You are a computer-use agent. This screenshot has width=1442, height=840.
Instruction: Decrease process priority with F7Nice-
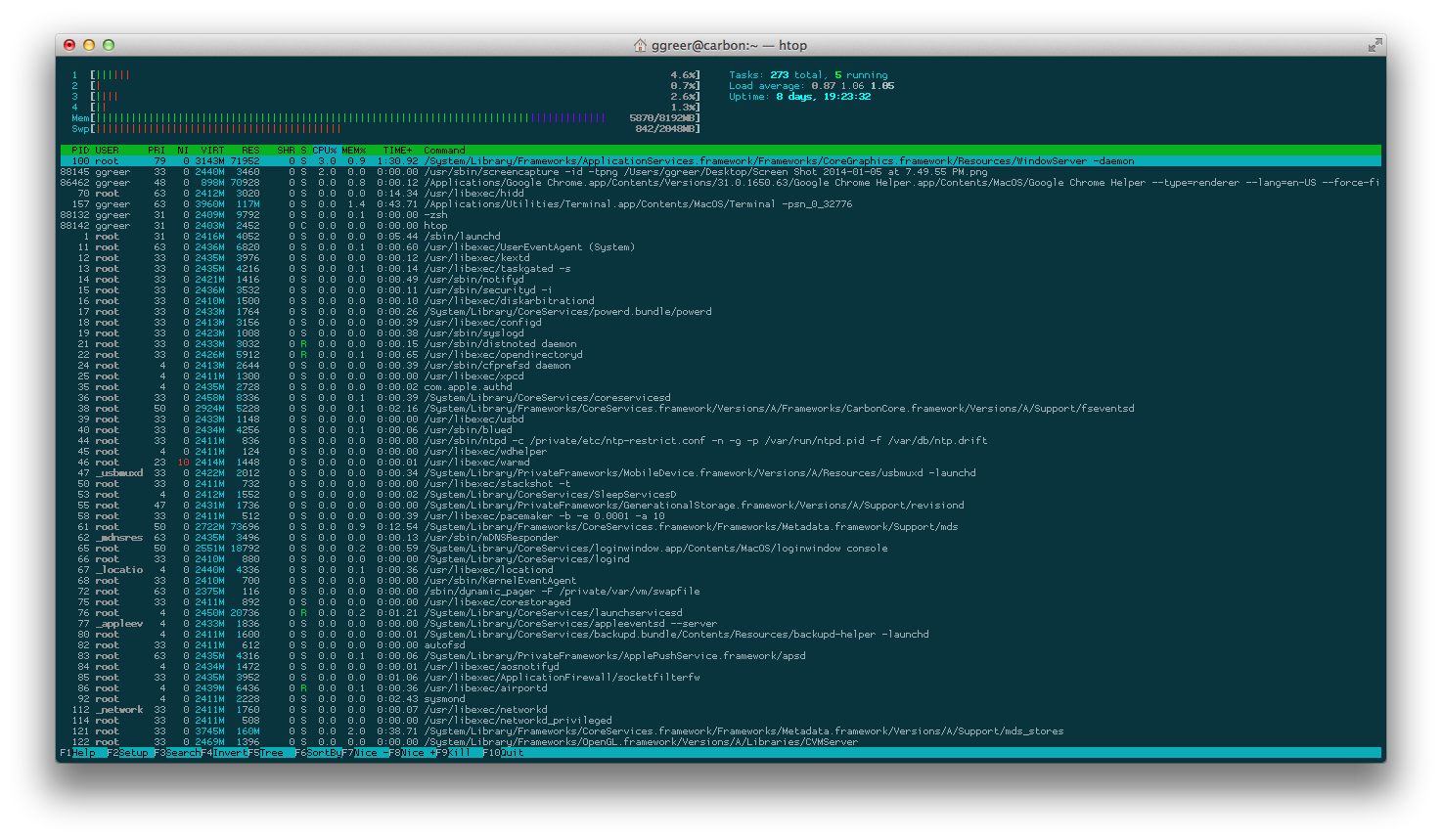pyautogui.click(x=365, y=752)
